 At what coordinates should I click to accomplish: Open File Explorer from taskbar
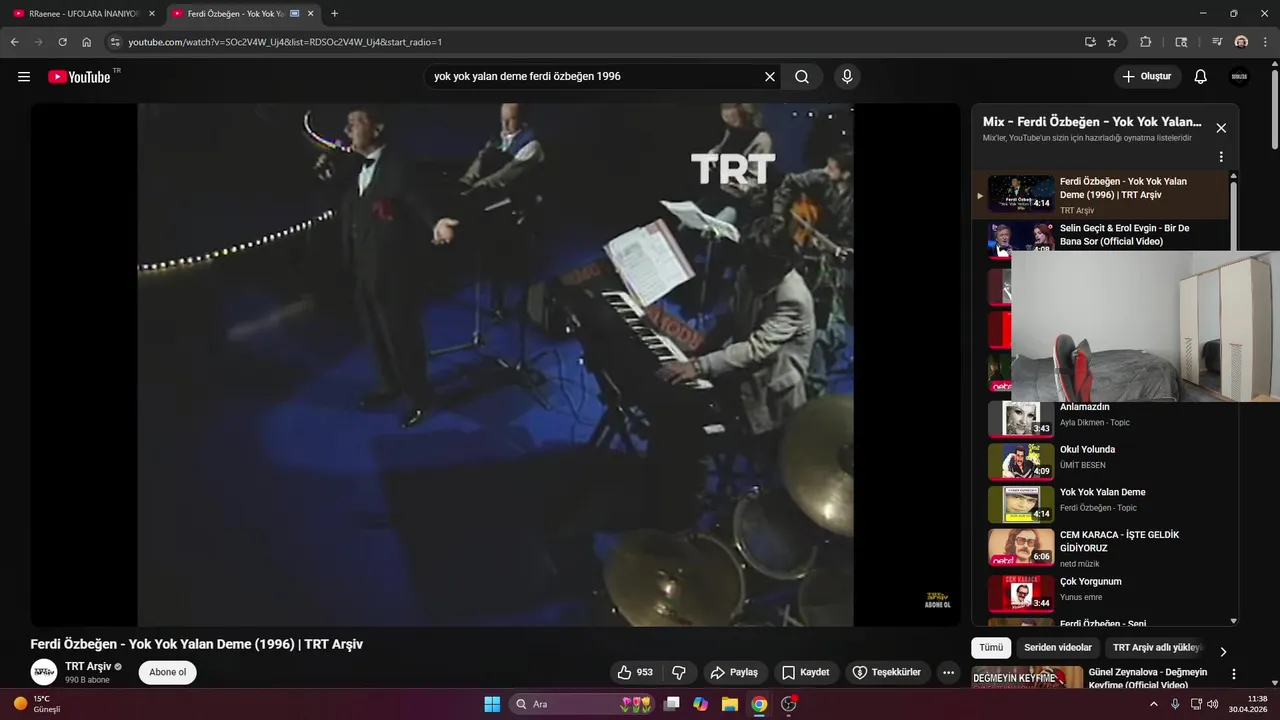(730, 704)
